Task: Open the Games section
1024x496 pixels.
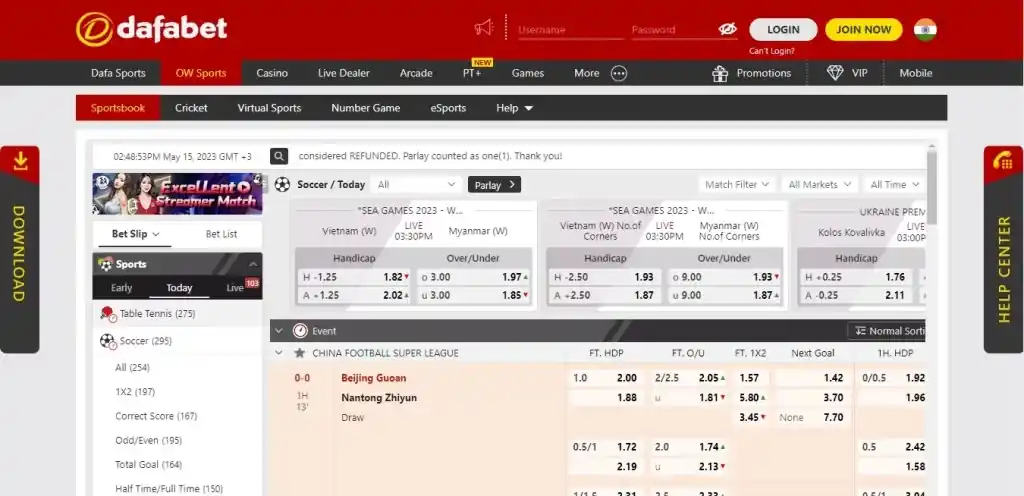Action: 528,73
